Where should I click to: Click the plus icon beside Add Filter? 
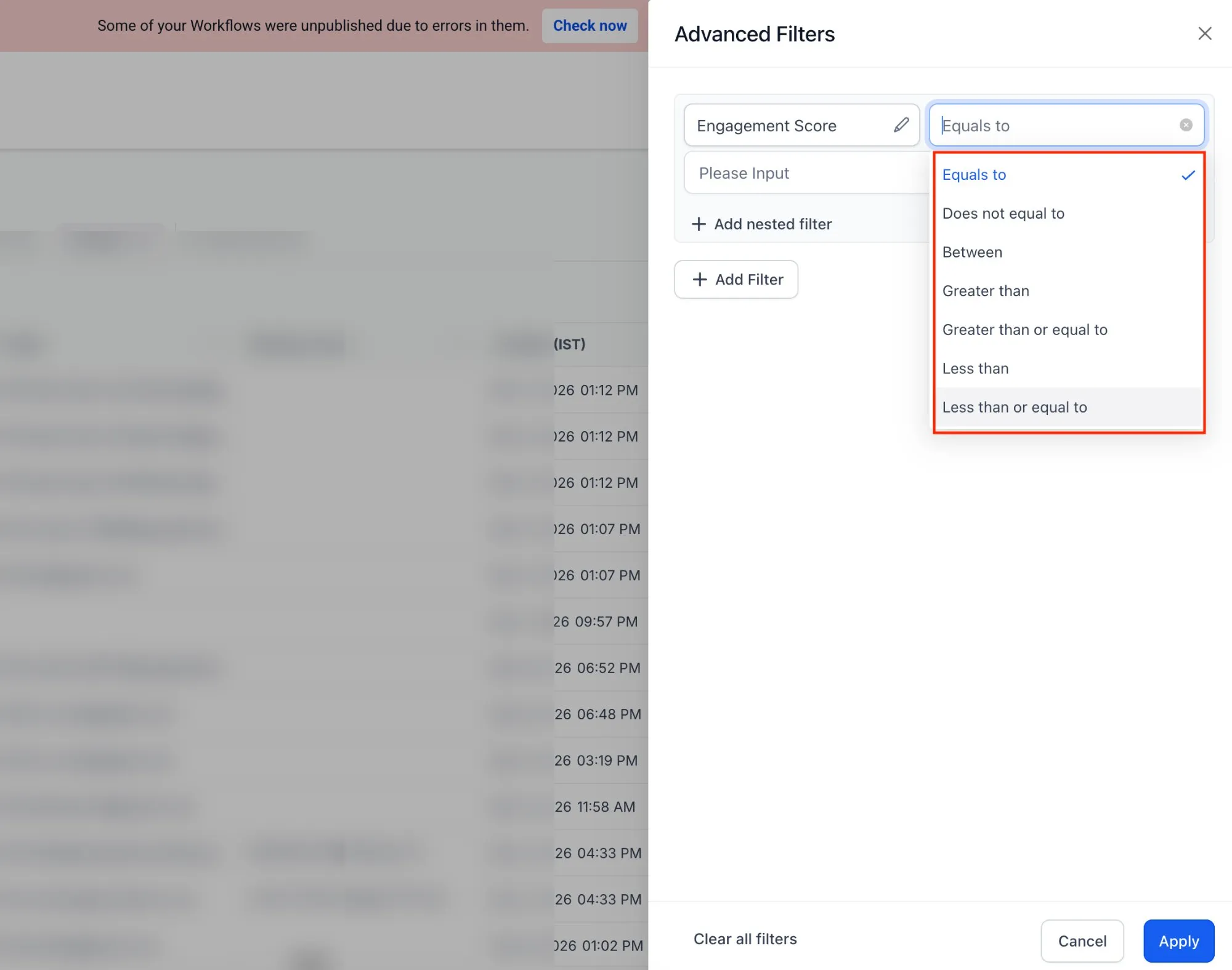tap(700, 280)
